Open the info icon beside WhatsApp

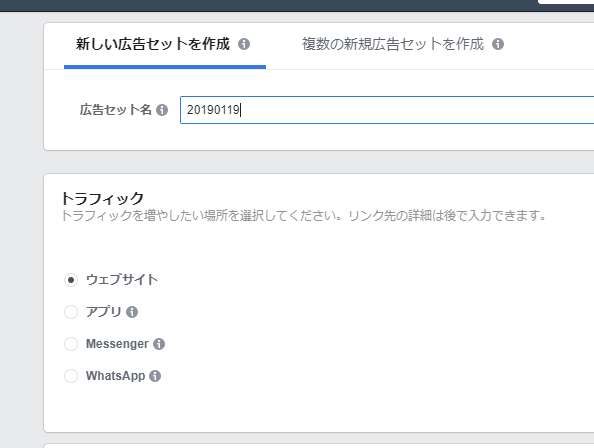pos(155,376)
